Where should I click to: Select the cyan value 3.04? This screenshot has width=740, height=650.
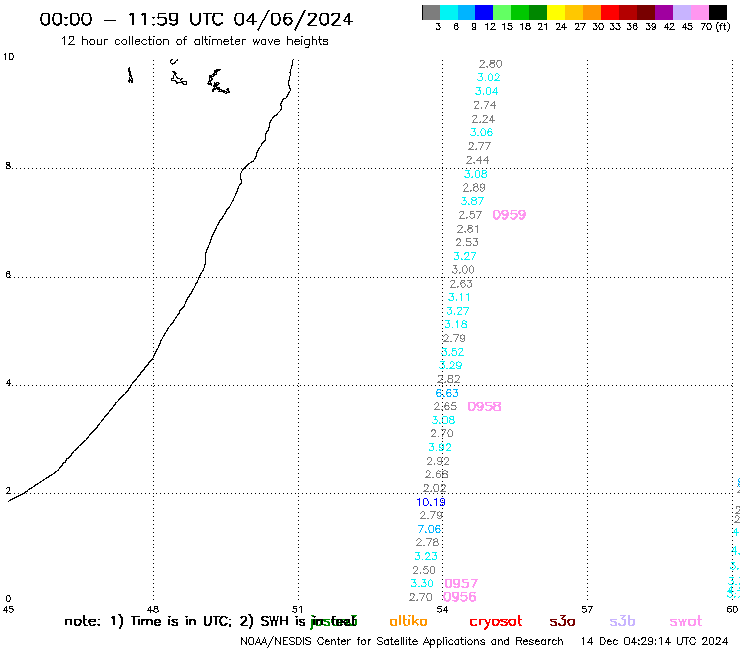487,91
